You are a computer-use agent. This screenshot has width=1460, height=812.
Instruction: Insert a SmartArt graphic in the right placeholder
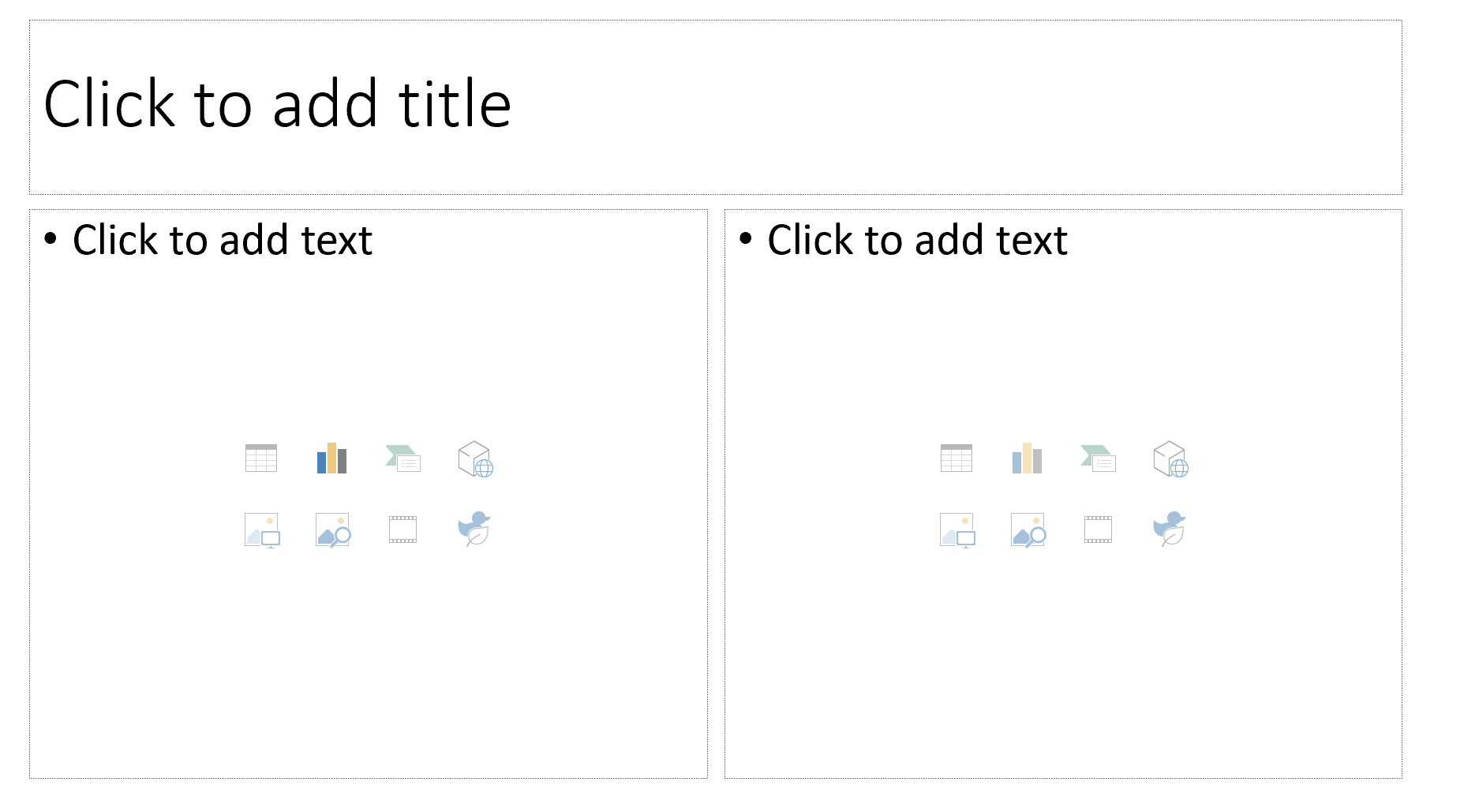pyautogui.click(x=1097, y=458)
